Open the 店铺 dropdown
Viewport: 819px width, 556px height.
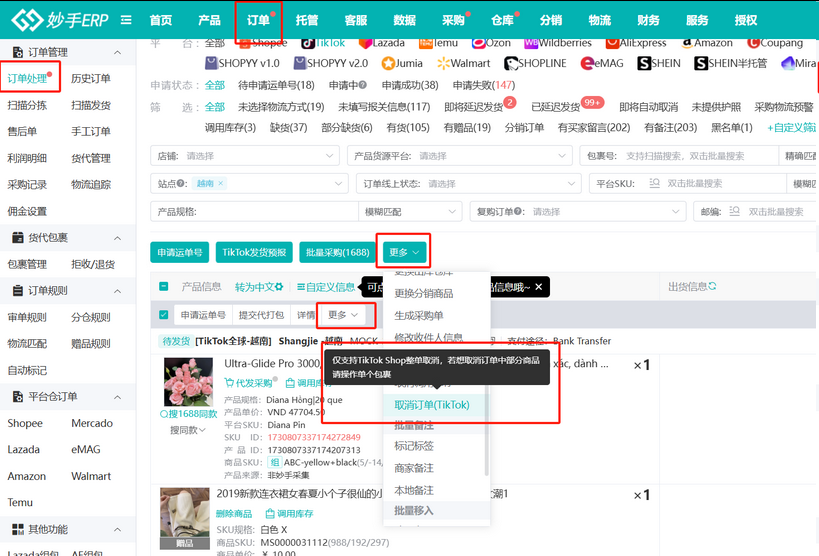tap(245, 156)
